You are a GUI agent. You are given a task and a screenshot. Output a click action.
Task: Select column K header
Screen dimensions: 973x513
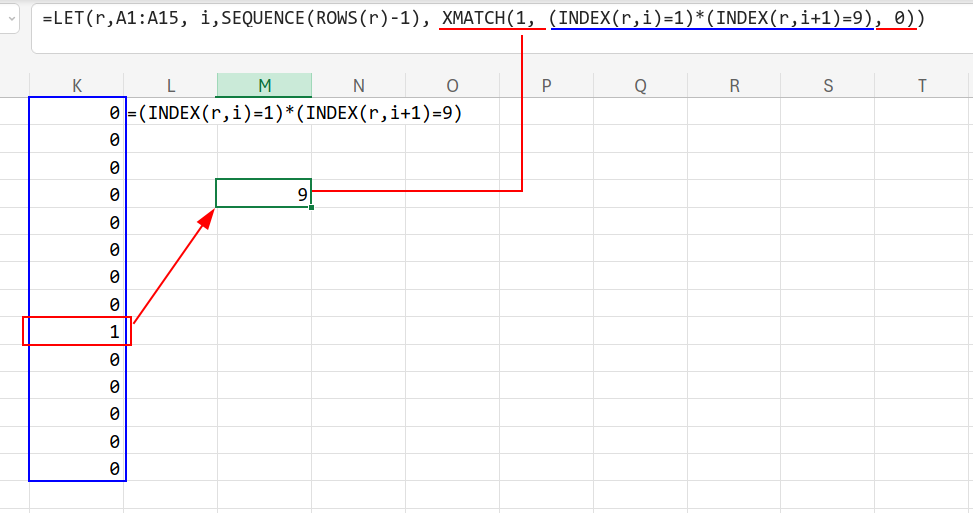[x=77, y=86]
